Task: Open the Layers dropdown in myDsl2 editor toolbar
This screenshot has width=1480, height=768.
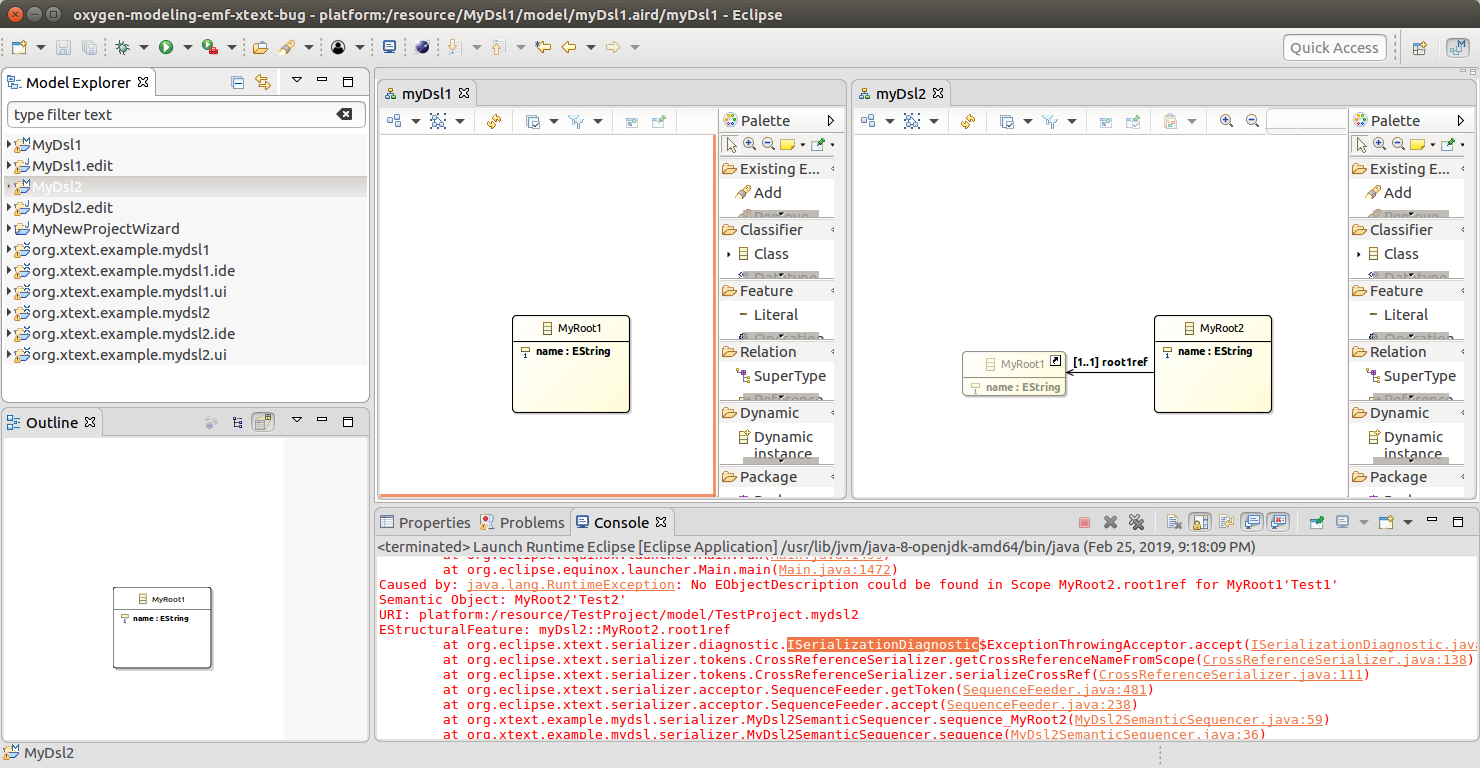Action: click(1028, 121)
